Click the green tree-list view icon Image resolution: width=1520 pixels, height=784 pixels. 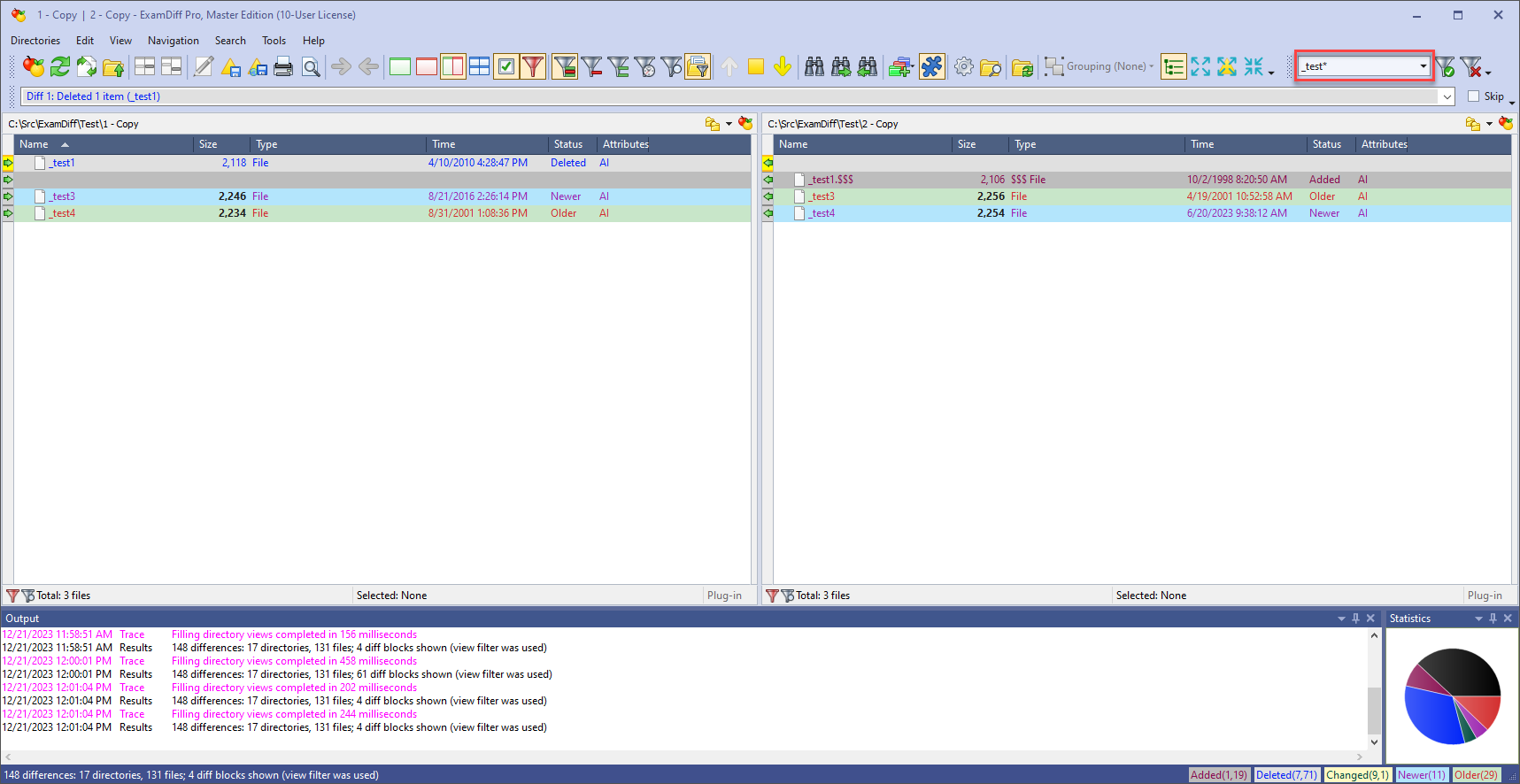[x=1174, y=66]
